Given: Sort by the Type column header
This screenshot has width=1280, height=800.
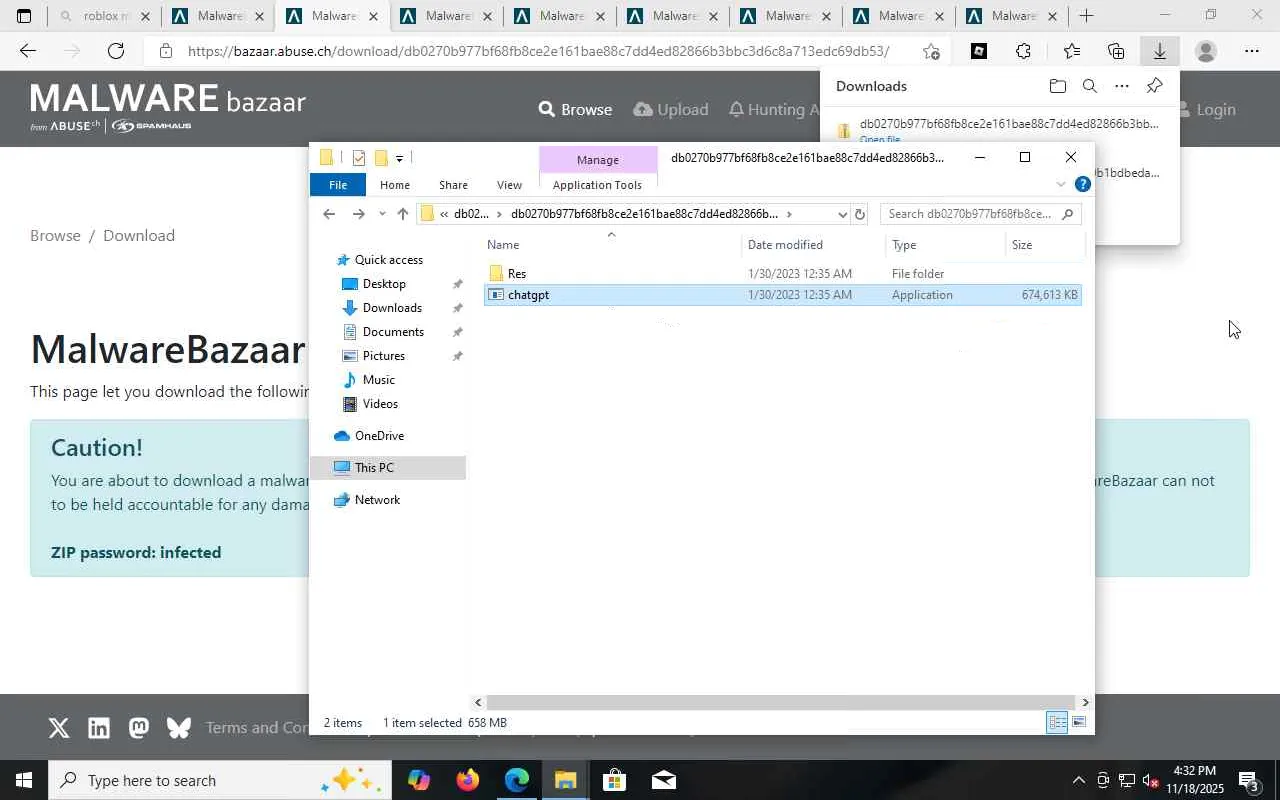Looking at the screenshot, I should point(945,245).
